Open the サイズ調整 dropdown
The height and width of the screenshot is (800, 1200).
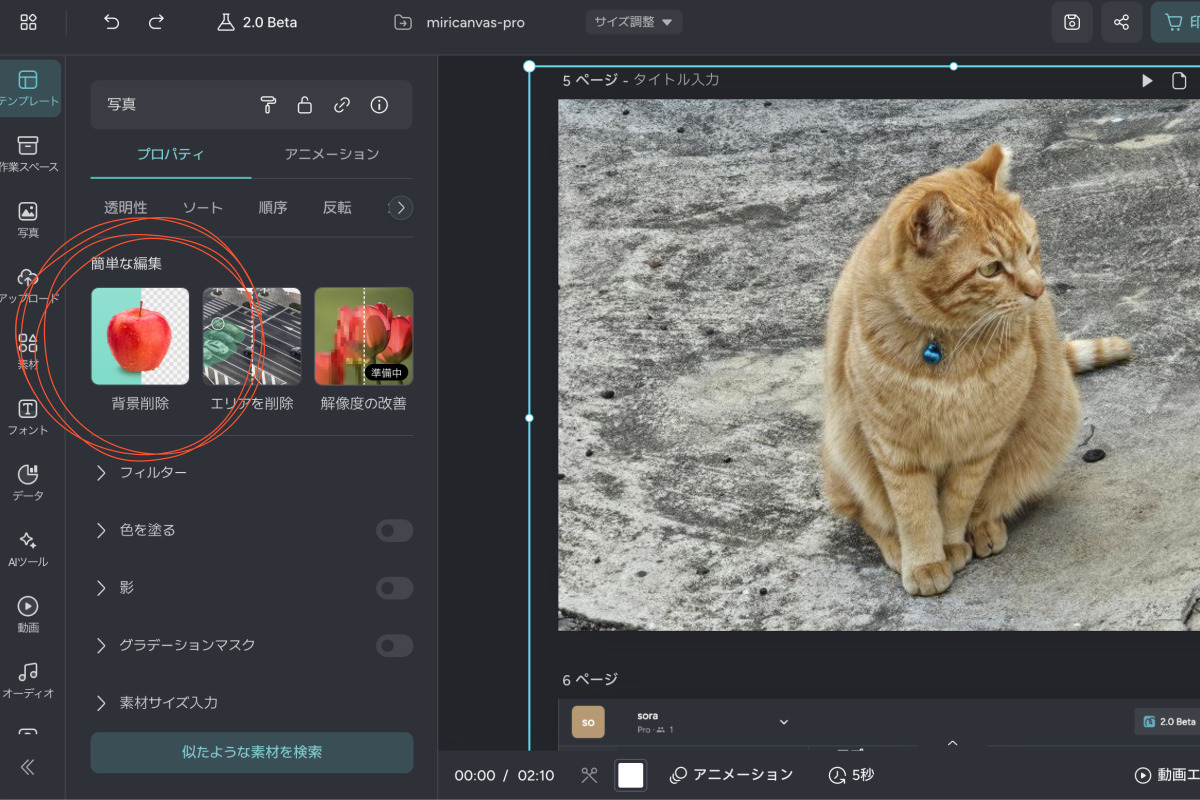633,22
